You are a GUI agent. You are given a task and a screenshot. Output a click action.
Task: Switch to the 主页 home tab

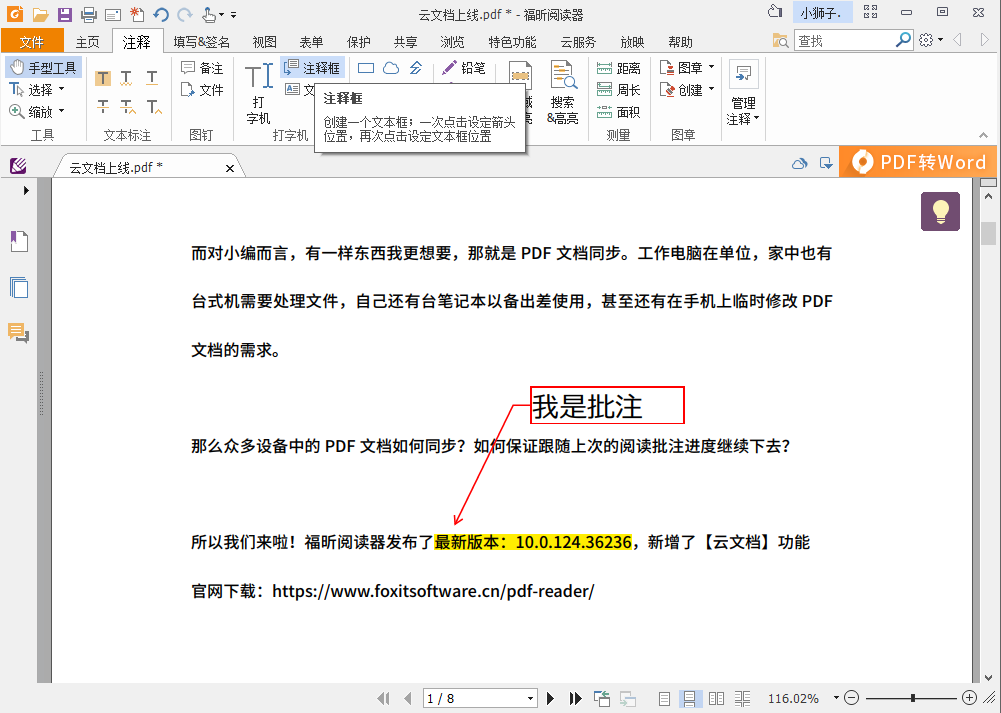click(87, 42)
